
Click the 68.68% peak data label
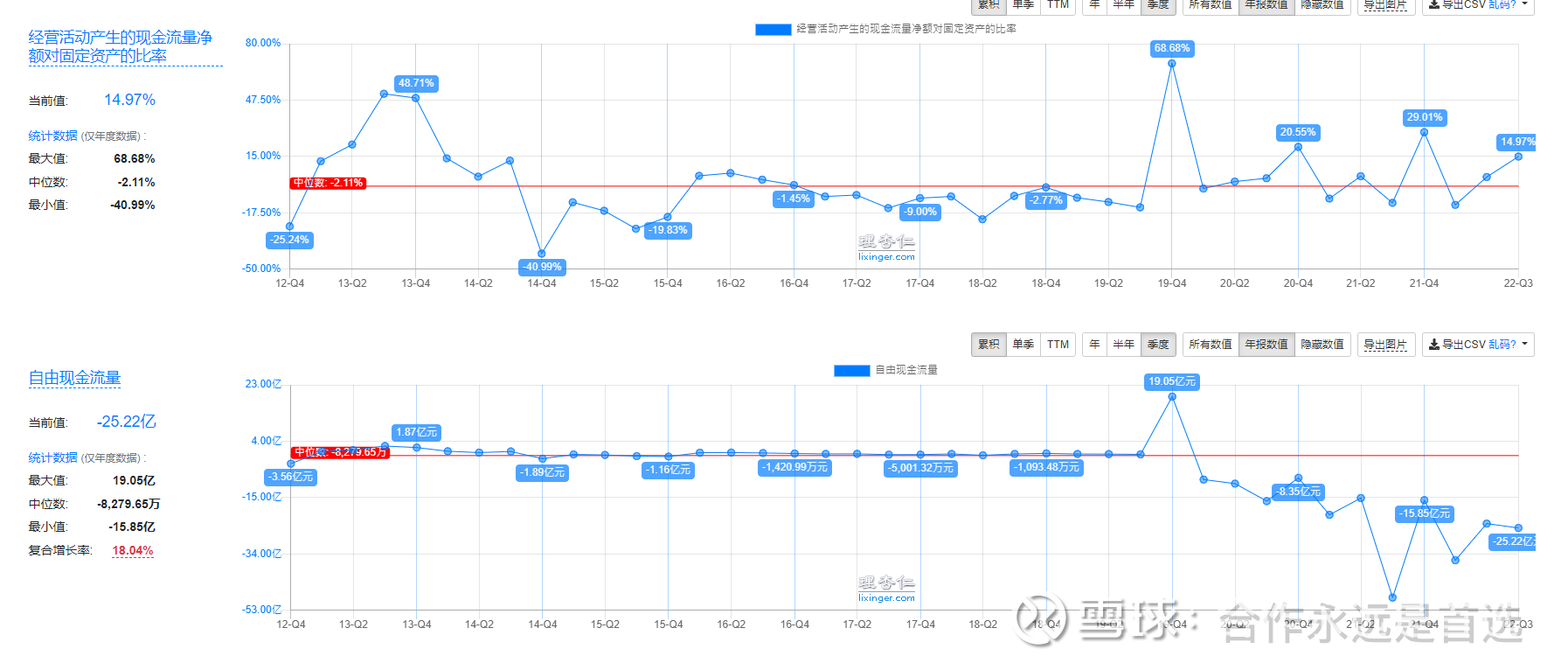coord(1172,48)
